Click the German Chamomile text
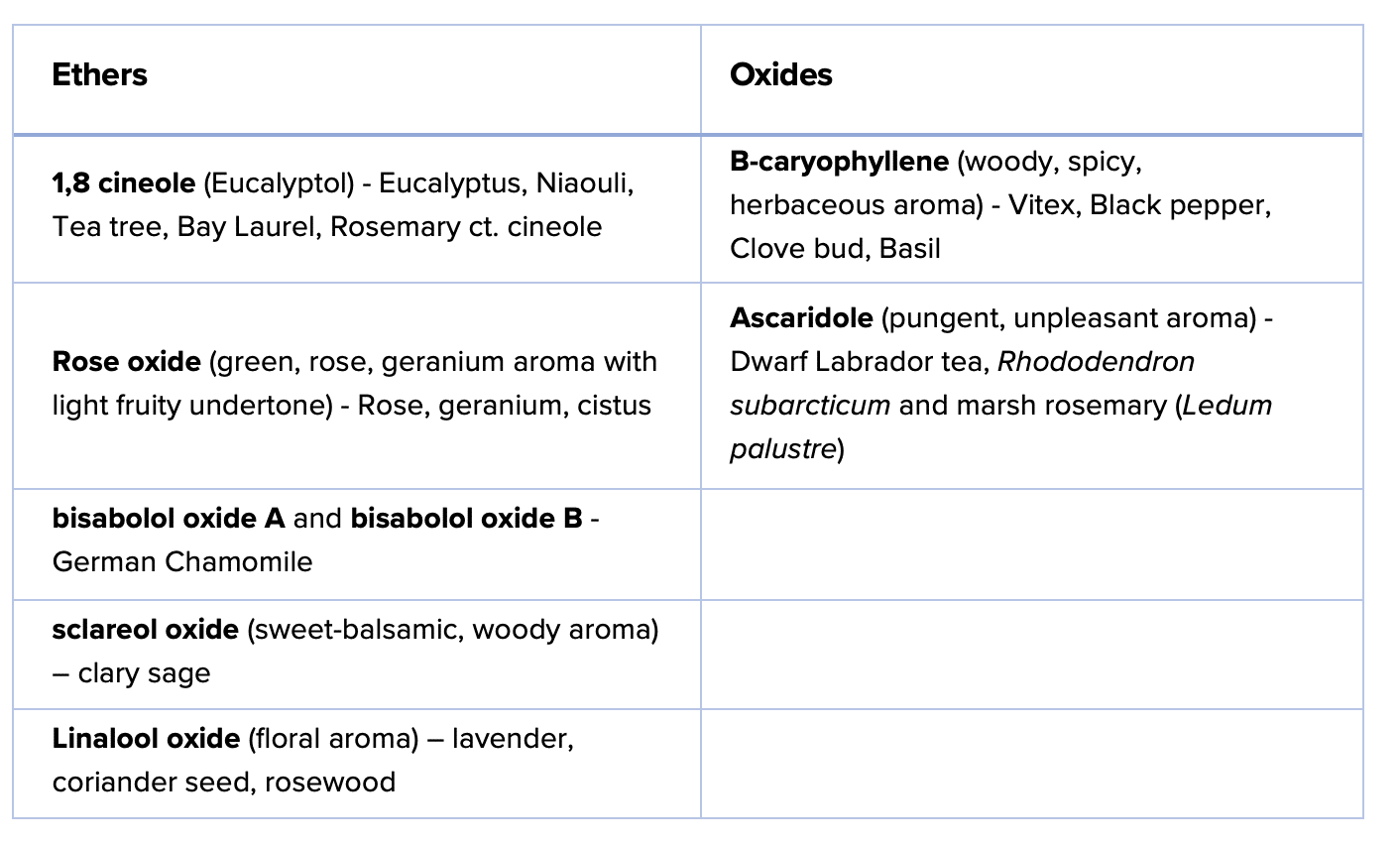Viewport: 1400px width, 845px height. coord(181,561)
